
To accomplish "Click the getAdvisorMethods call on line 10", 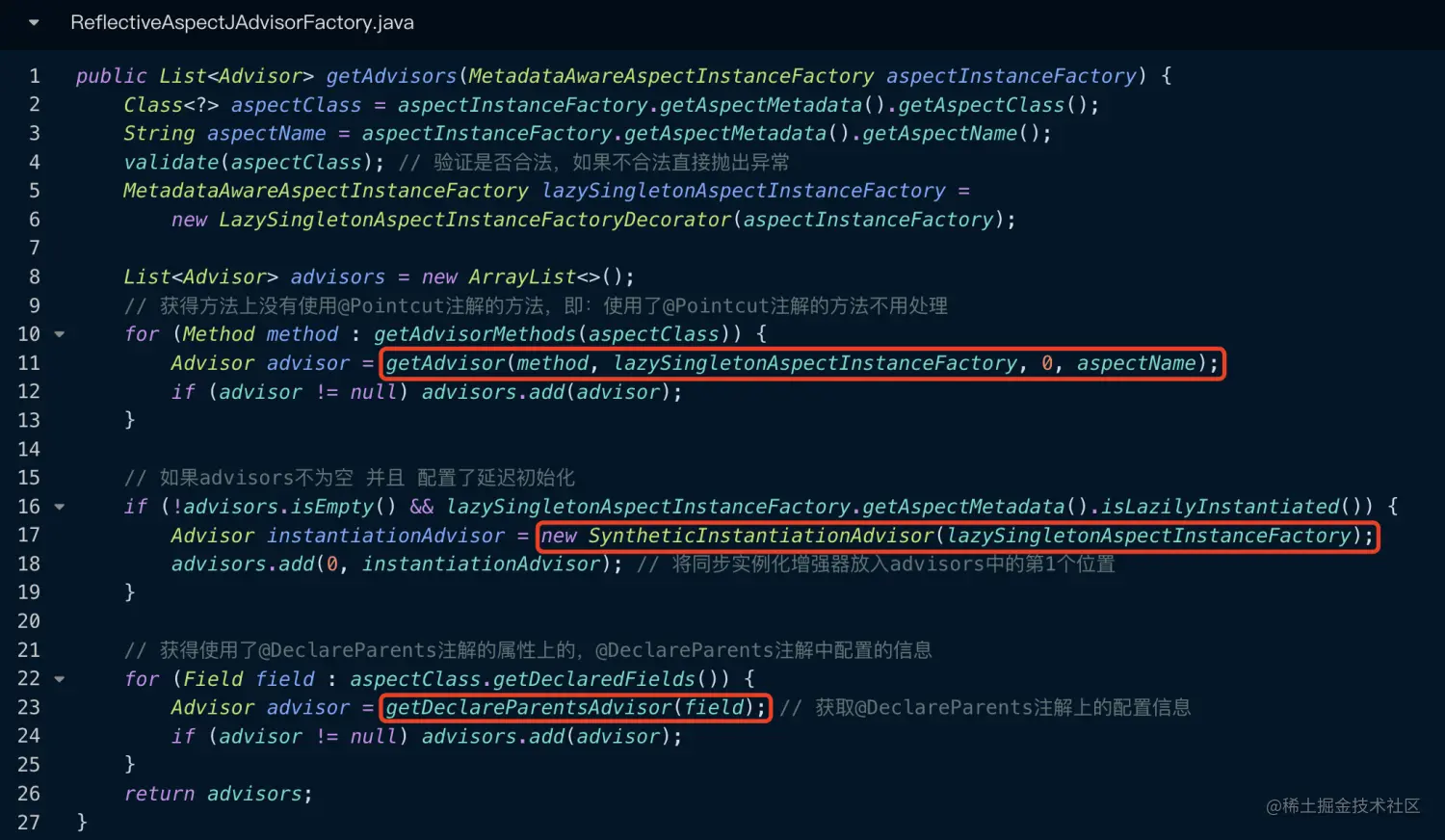I will point(474,334).
